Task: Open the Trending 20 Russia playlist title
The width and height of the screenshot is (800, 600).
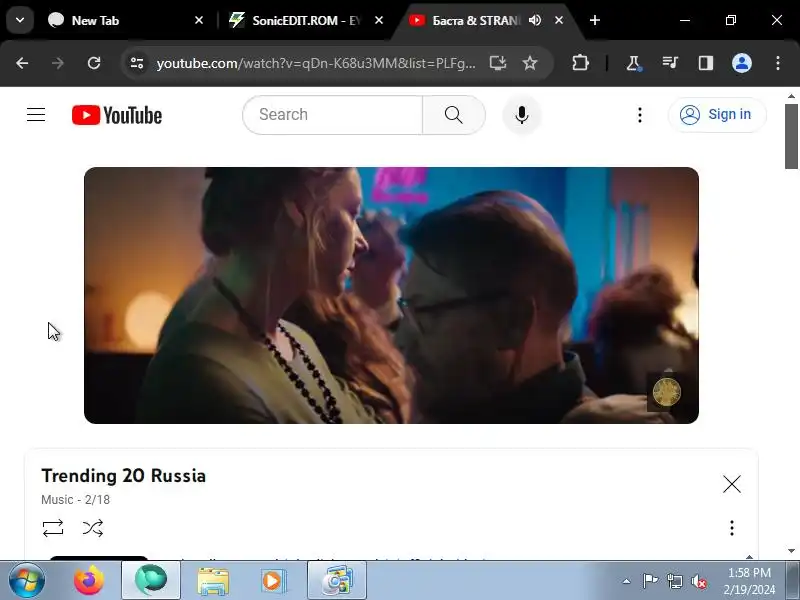Action: 123,476
